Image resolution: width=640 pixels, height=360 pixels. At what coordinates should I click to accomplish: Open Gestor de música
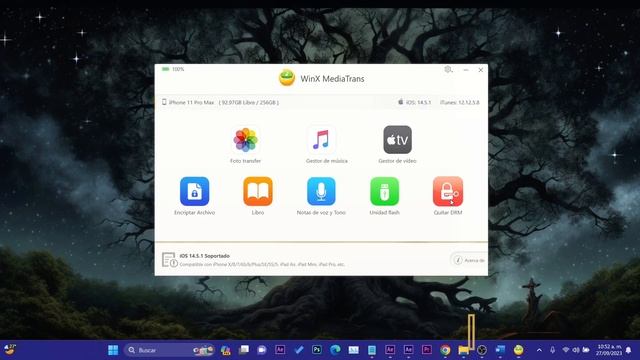pyautogui.click(x=321, y=140)
